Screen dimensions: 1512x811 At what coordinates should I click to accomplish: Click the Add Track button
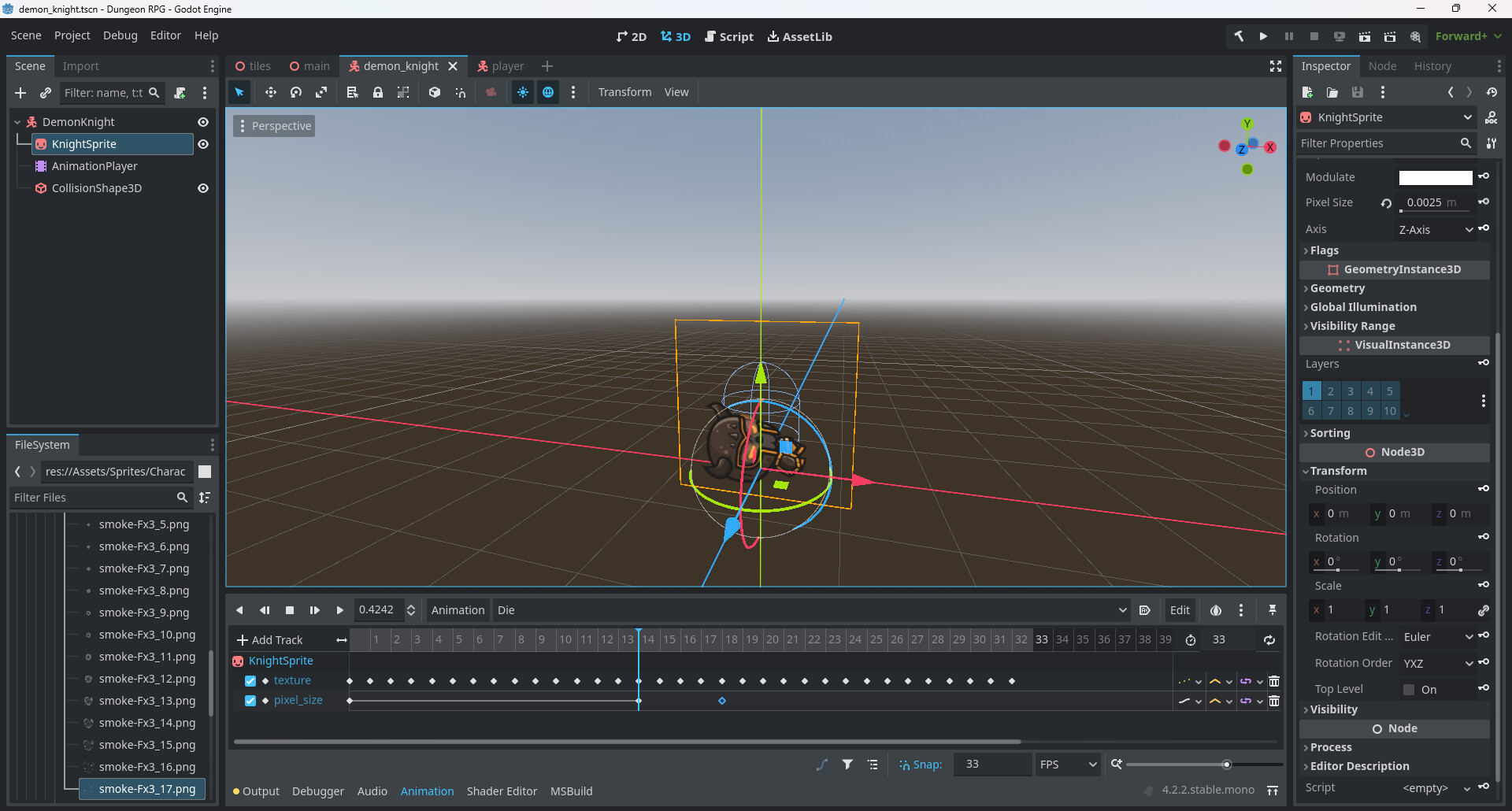tap(270, 640)
